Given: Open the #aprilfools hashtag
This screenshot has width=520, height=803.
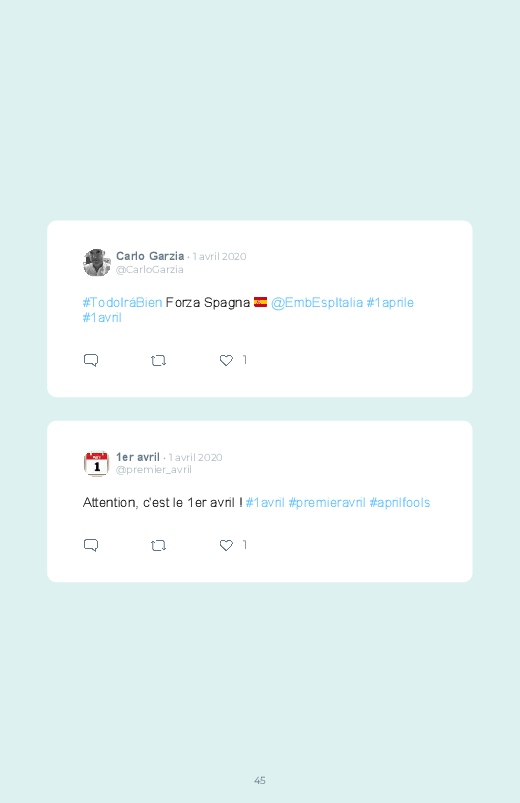Looking at the screenshot, I should coord(400,502).
